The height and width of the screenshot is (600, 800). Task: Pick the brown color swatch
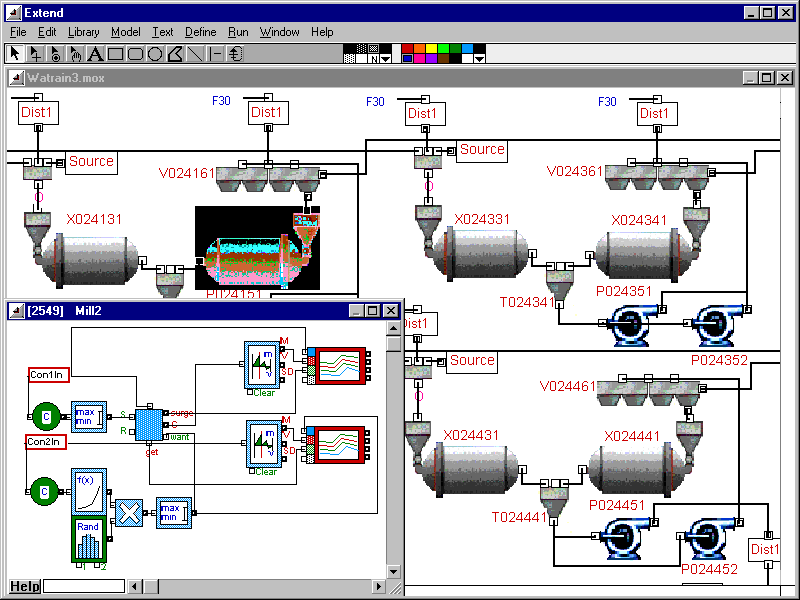(444, 58)
